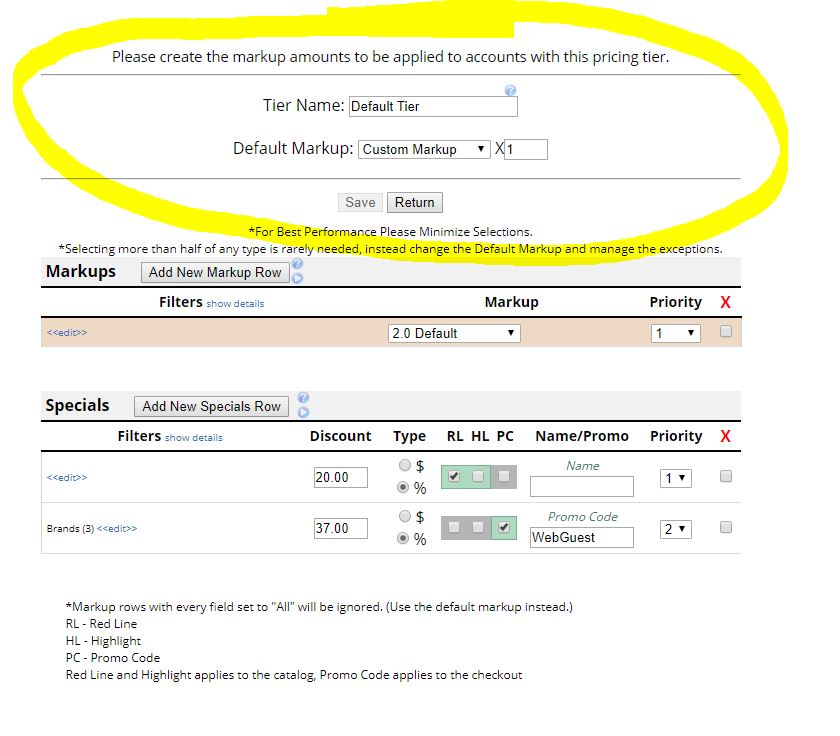Open the help icon above Tier Name
The width and height of the screenshot is (840, 736).
point(508,87)
